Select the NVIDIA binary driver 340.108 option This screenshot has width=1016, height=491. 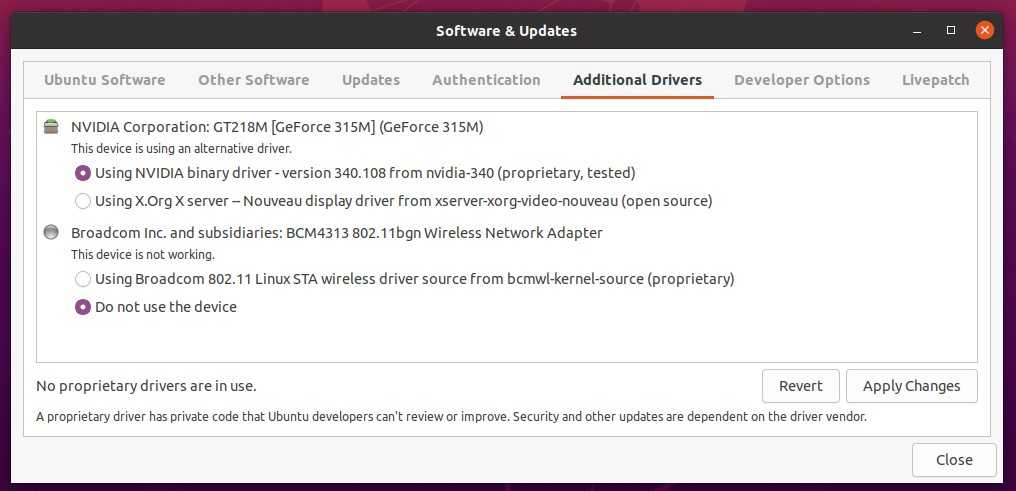point(84,173)
